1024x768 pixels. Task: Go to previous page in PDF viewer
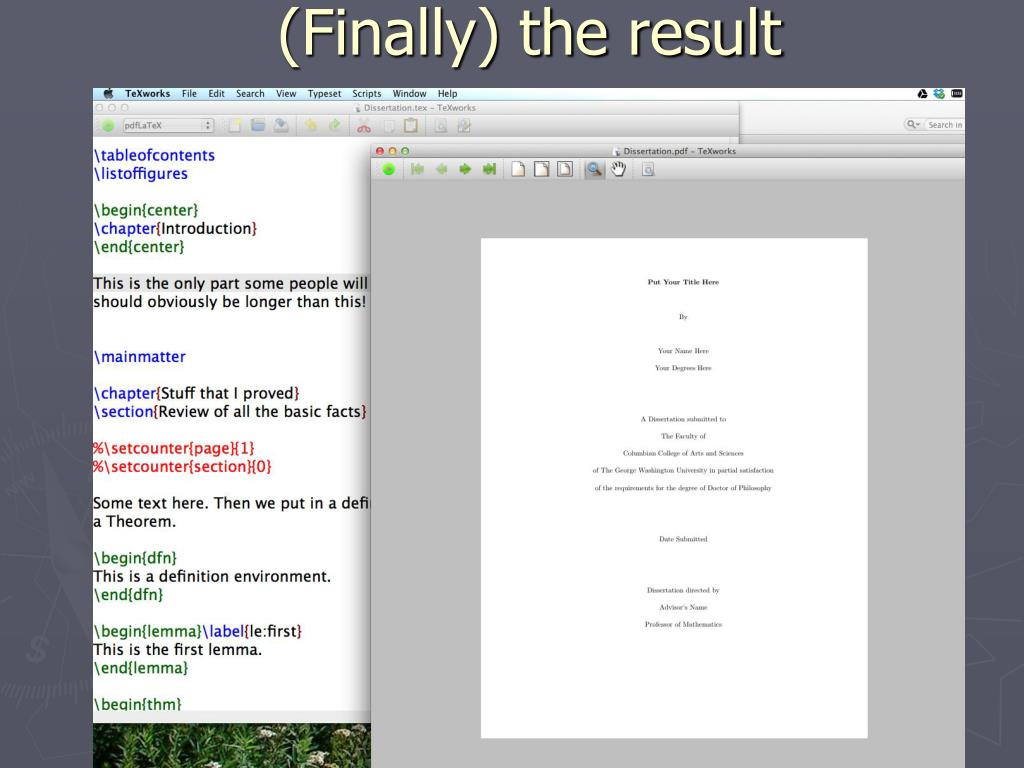441,170
